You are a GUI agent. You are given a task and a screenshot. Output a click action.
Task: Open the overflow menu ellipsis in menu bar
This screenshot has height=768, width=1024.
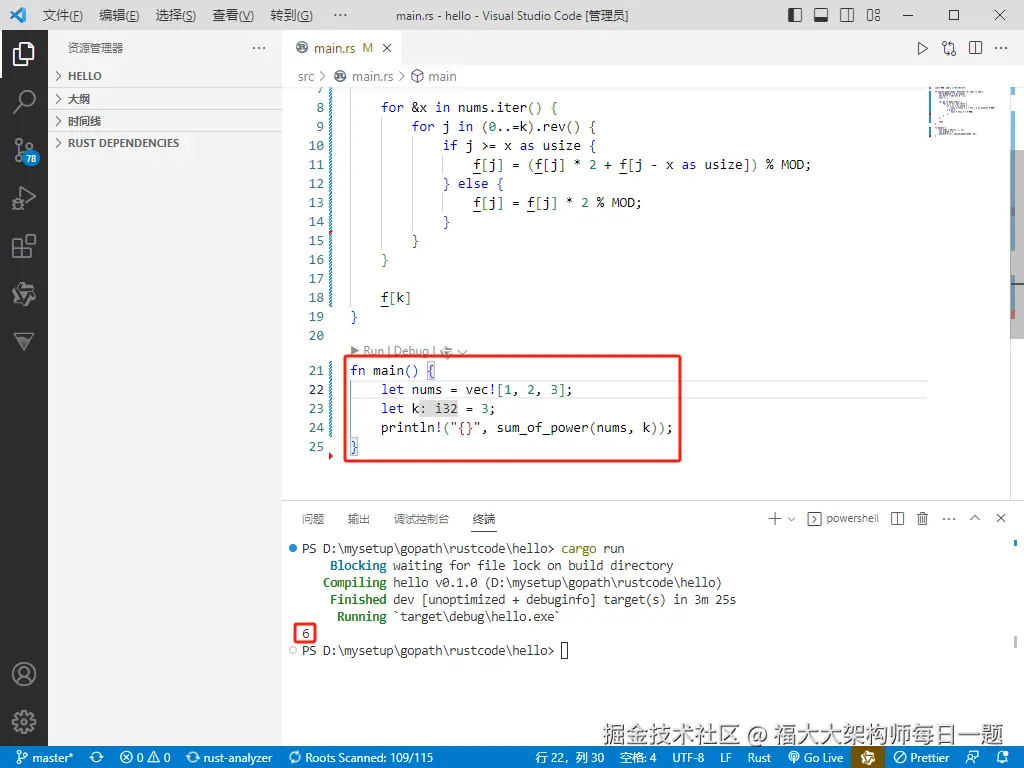pos(340,15)
